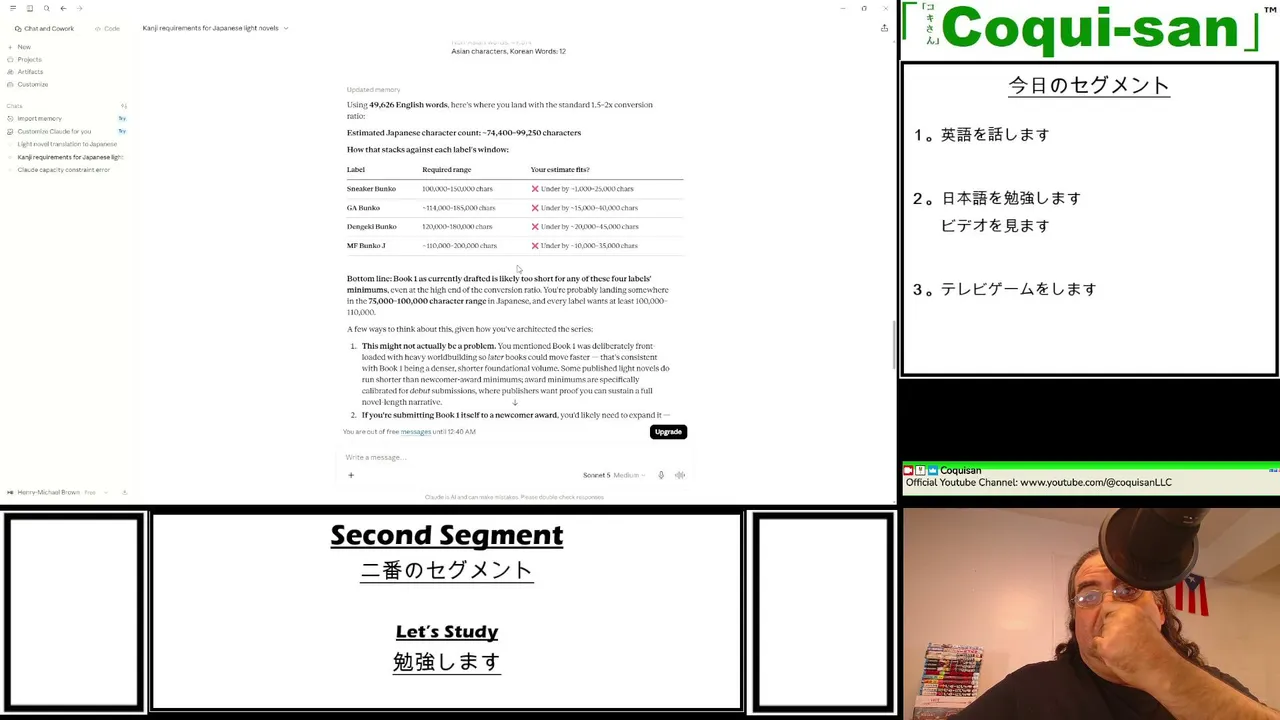Screen dimensions: 1280x720
Task: Click the plus attachment icon in composer
Action: click(351, 475)
